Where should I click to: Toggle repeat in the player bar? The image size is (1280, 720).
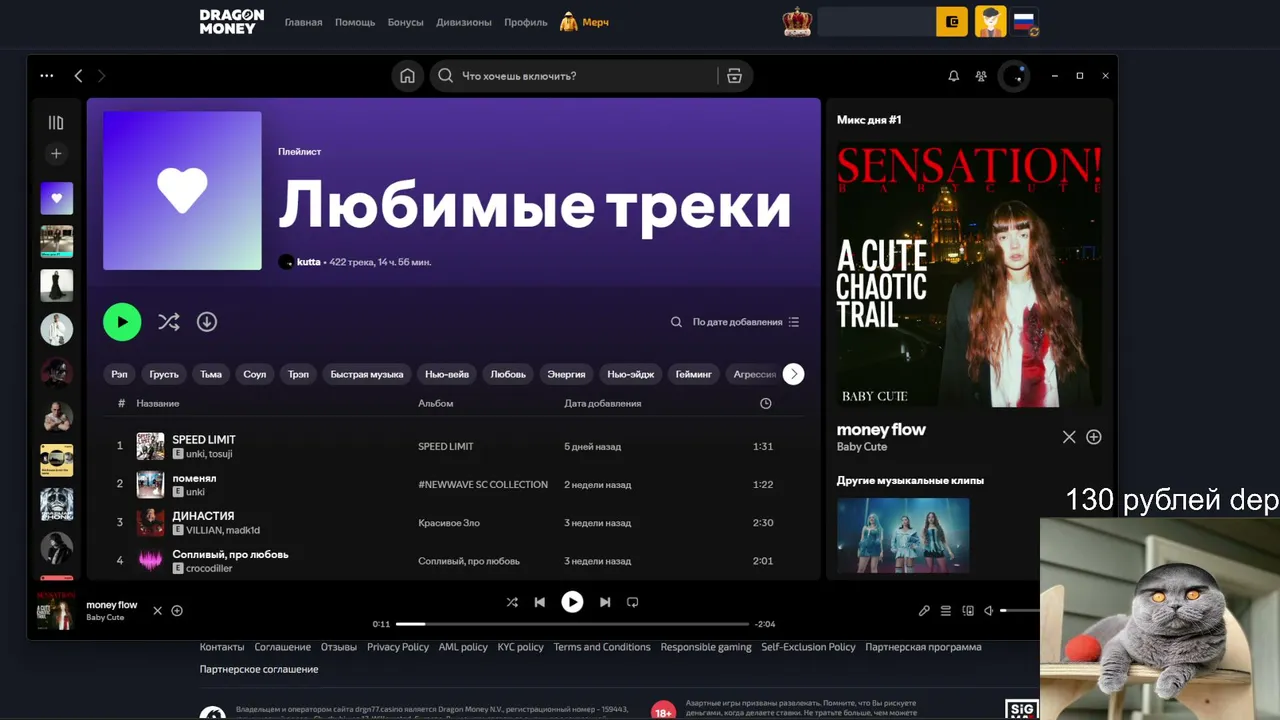pos(632,602)
